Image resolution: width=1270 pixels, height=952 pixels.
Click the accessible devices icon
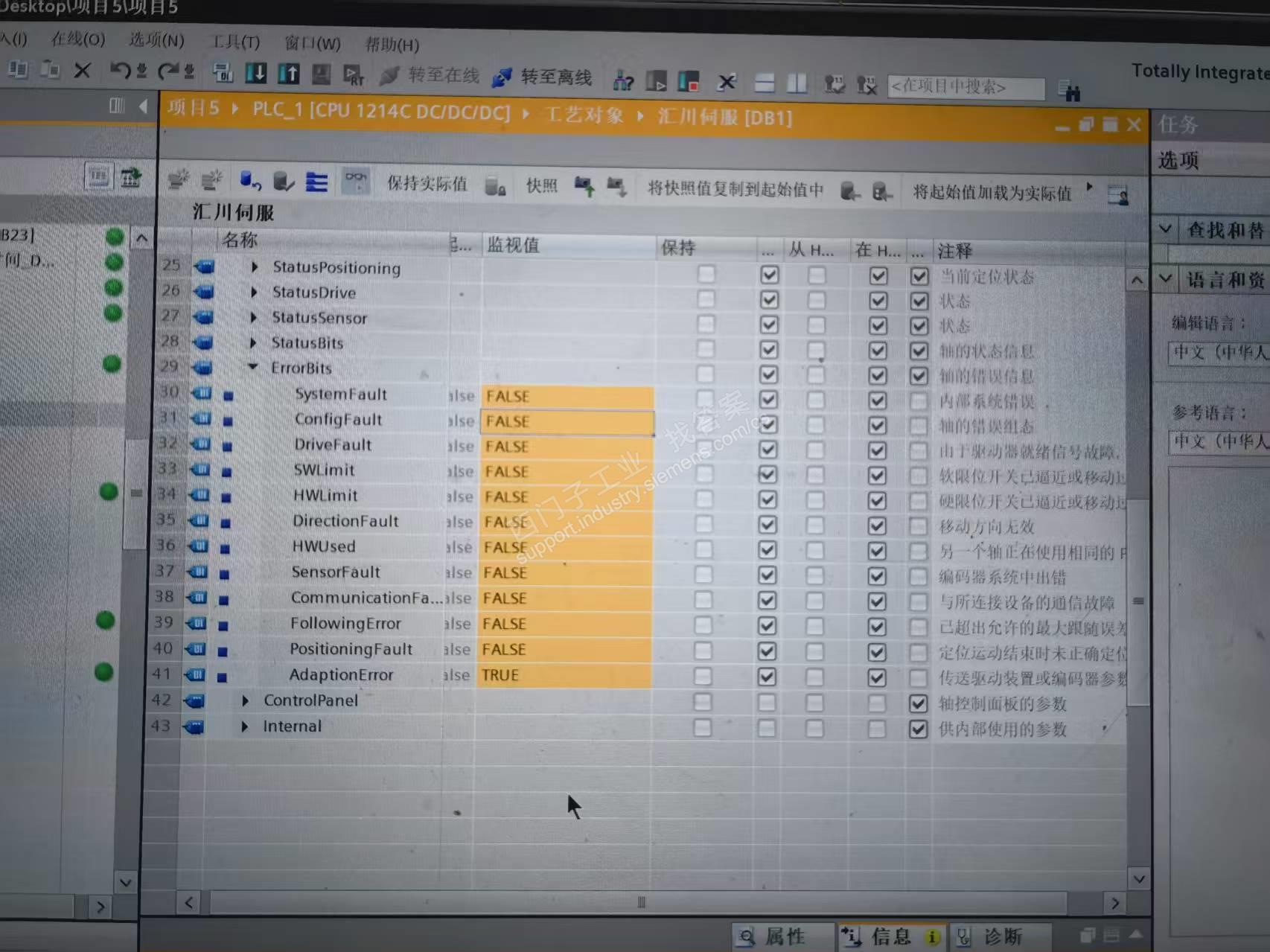tap(622, 80)
